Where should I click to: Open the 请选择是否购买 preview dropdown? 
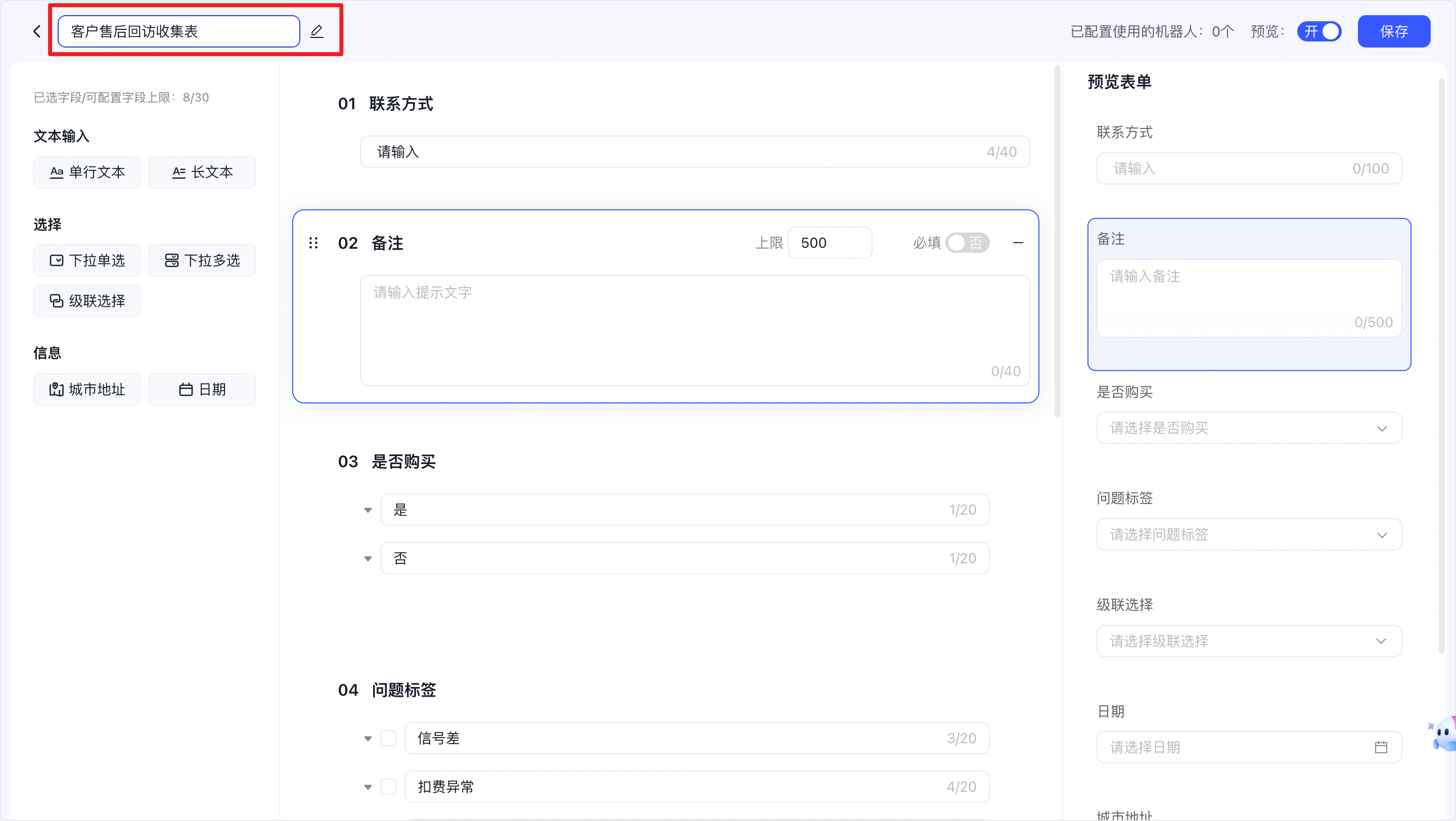[1249, 428]
